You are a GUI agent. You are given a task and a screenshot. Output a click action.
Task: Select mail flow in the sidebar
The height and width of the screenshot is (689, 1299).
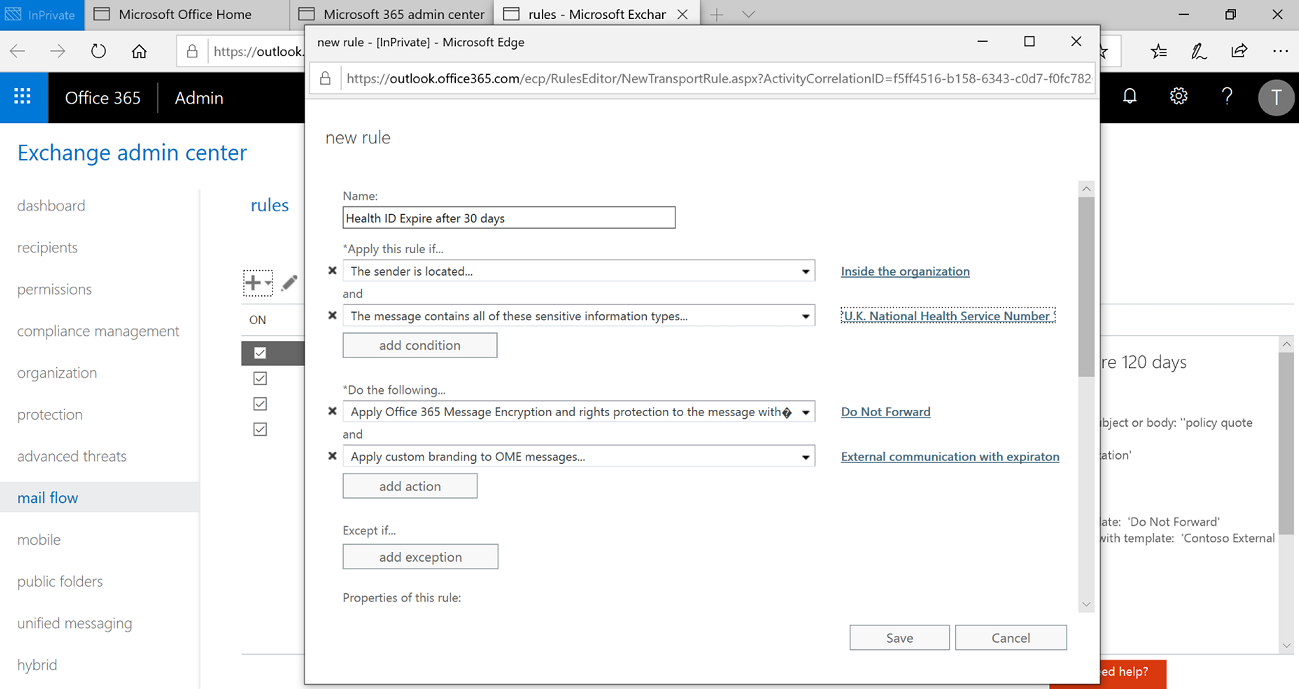49,497
